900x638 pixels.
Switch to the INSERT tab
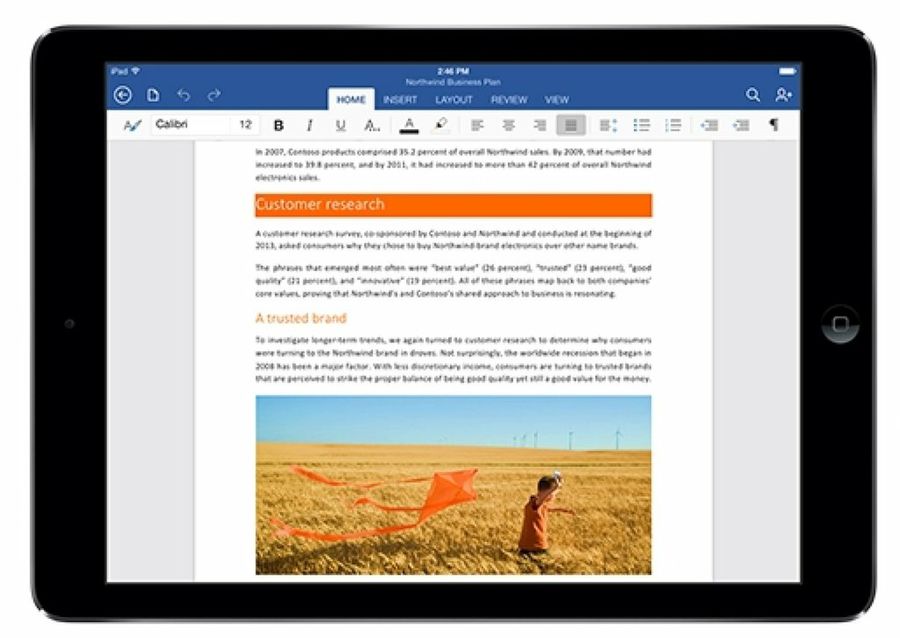point(400,100)
